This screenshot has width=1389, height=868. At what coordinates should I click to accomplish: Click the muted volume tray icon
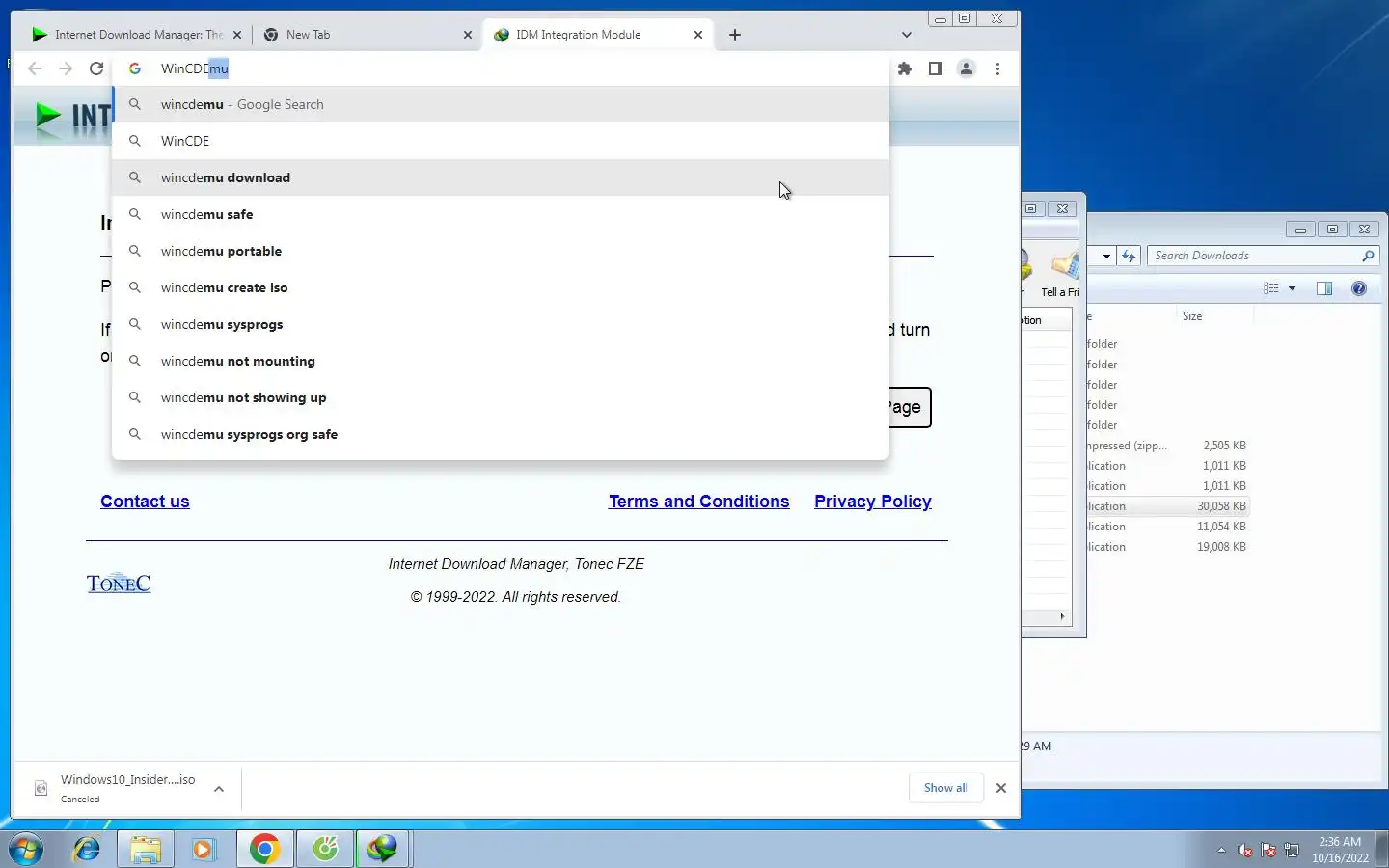pos(1244,851)
